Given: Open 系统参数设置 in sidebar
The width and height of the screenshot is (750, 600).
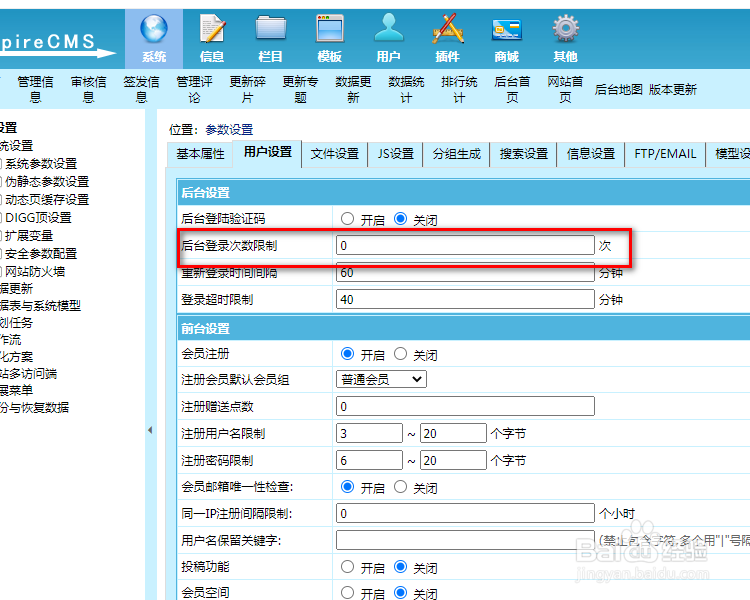Looking at the screenshot, I should coord(41,164).
